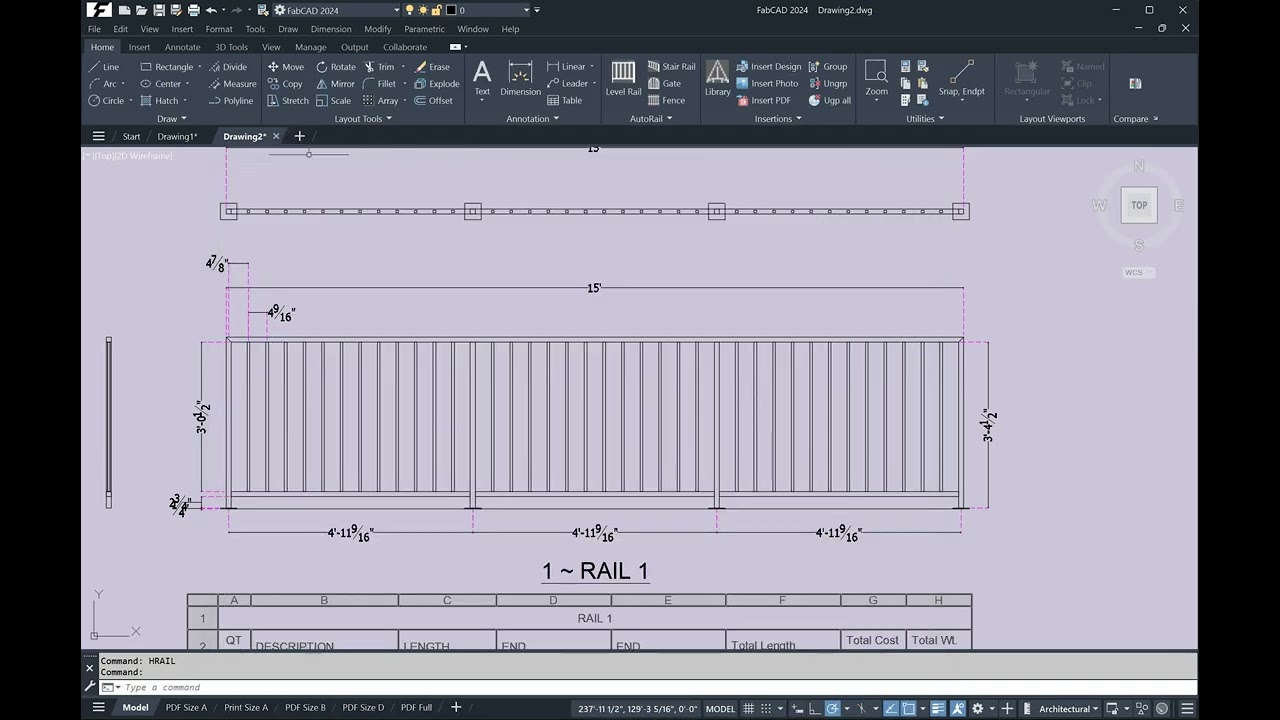The height and width of the screenshot is (720, 1280).
Task: Switch to the Drawing1 document tab
Action: 177,136
